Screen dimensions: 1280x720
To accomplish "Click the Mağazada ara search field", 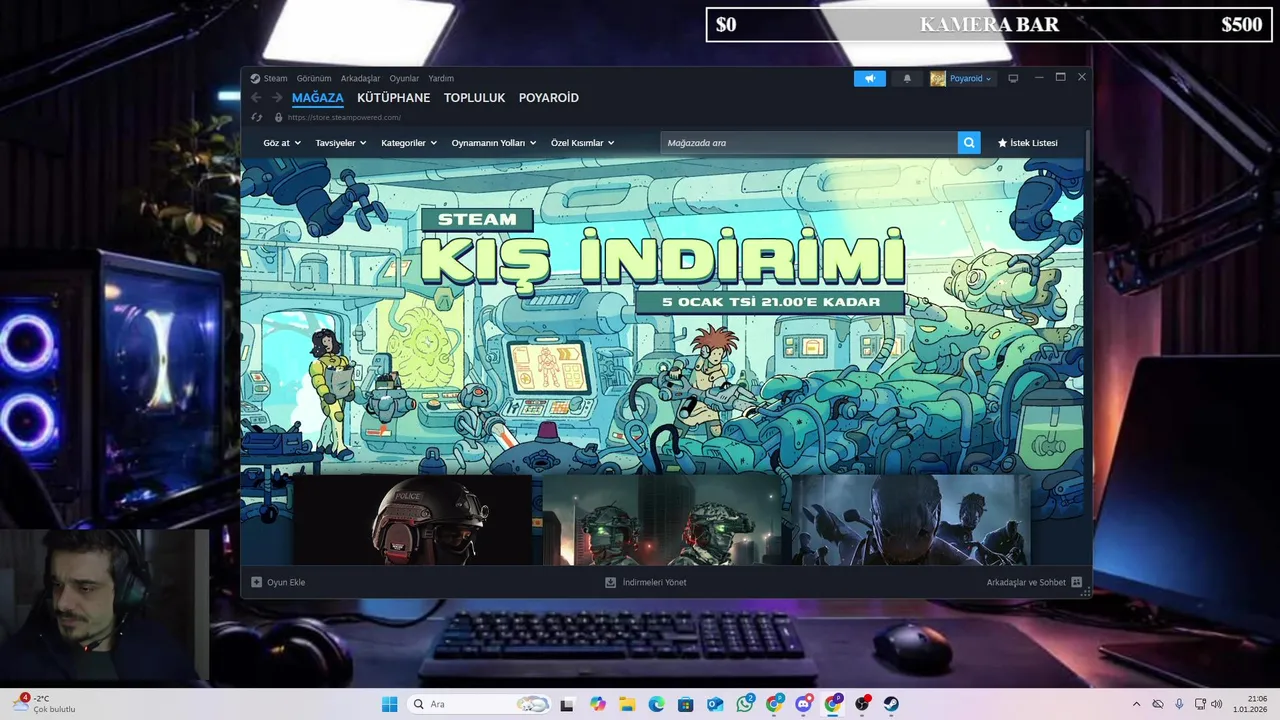I will point(809,143).
